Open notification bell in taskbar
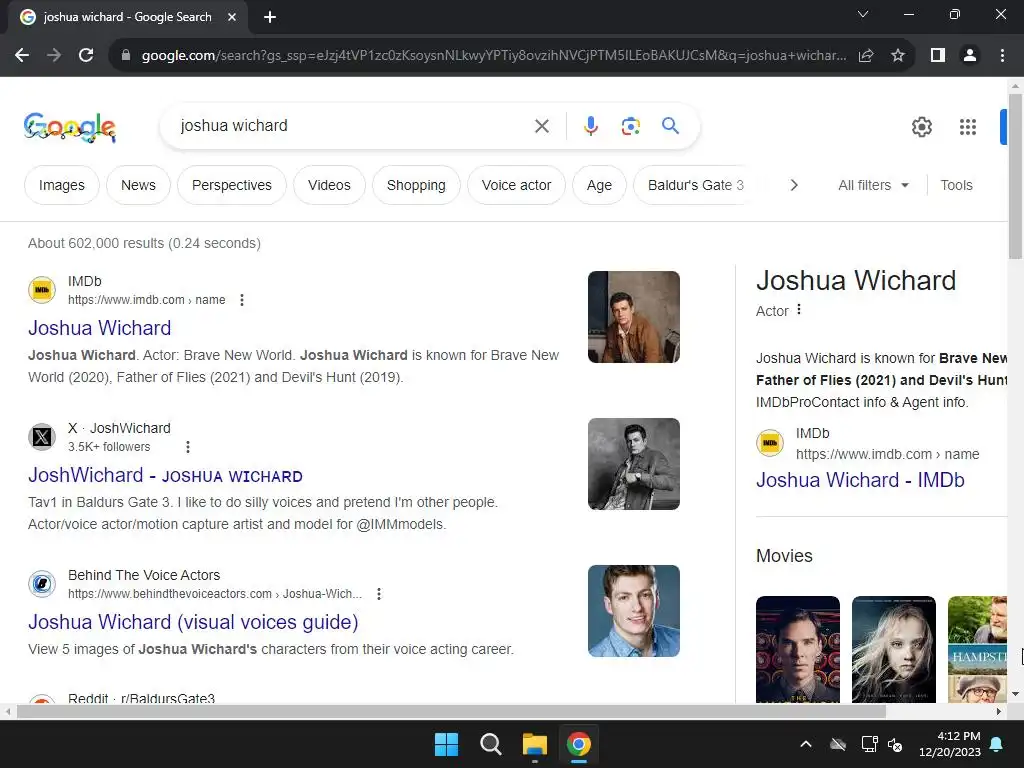1024x768 pixels. [997, 744]
